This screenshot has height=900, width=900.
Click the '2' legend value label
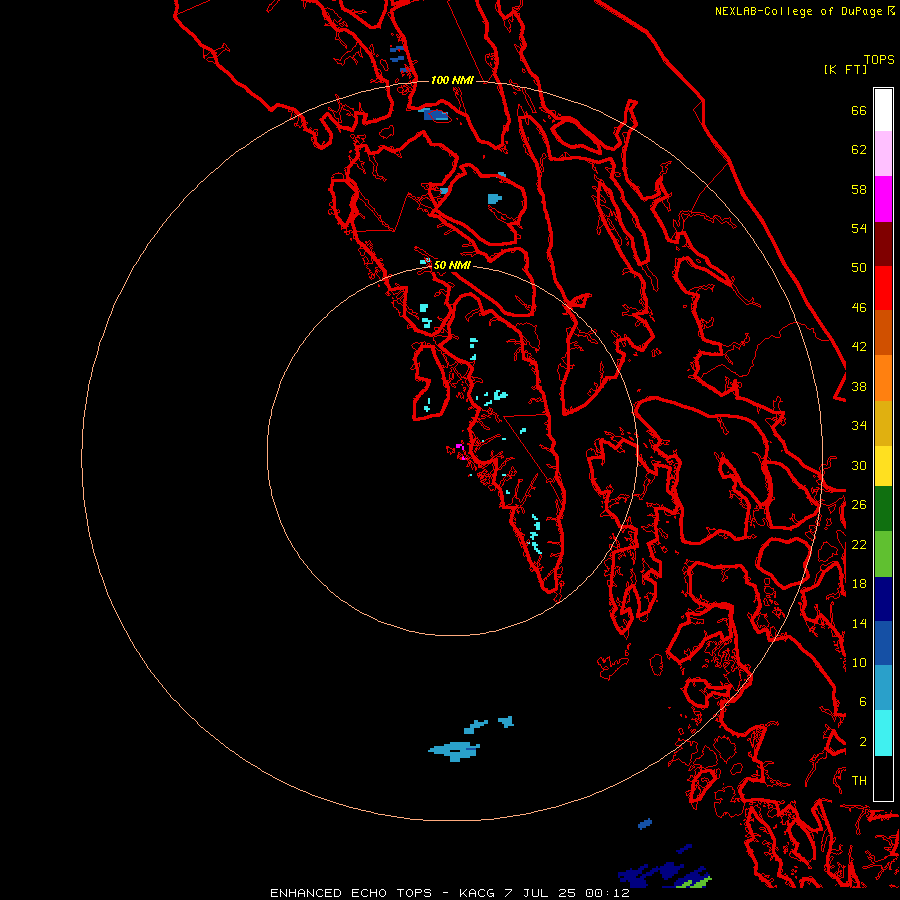(x=862, y=742)
